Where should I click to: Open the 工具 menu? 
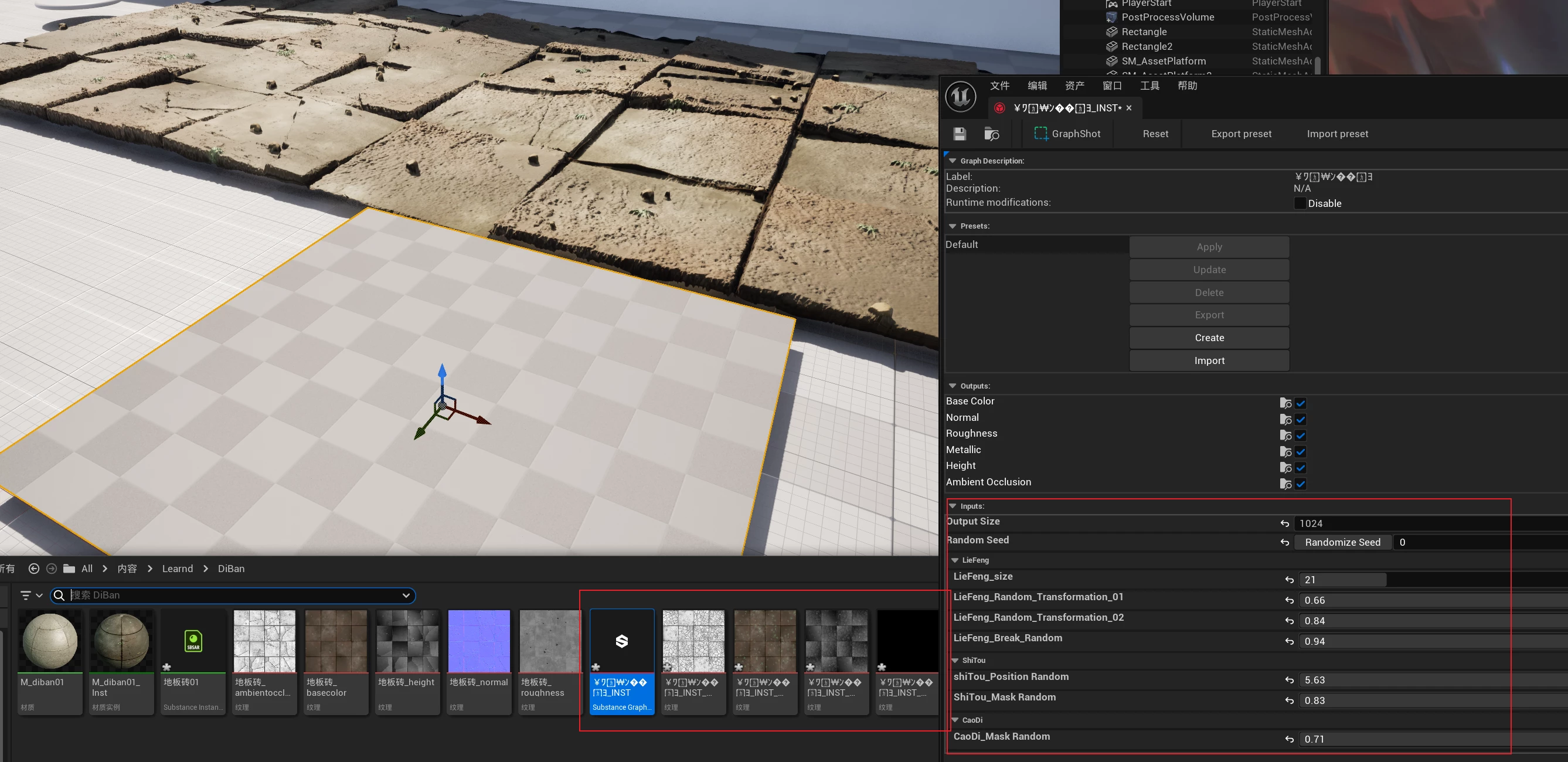1149,86
